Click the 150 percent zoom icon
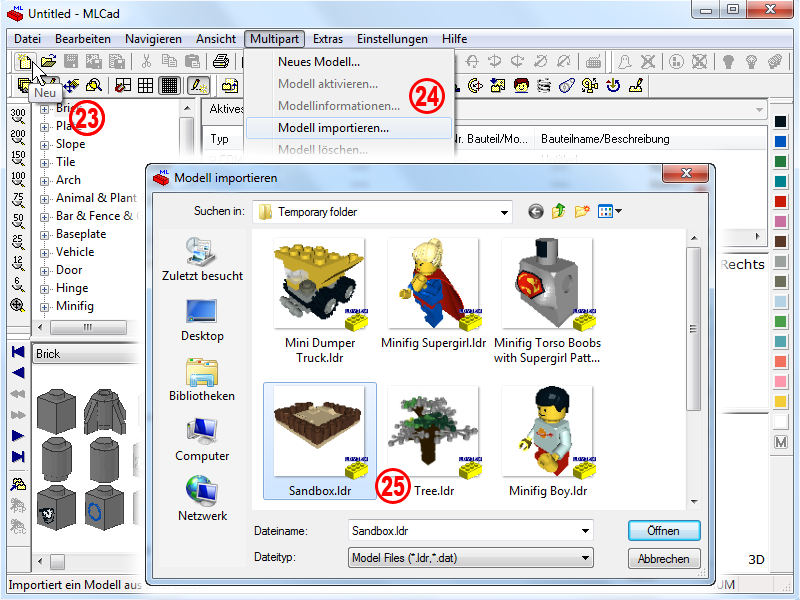The height and width of the screenshot is (600, 800). point(18,158)
